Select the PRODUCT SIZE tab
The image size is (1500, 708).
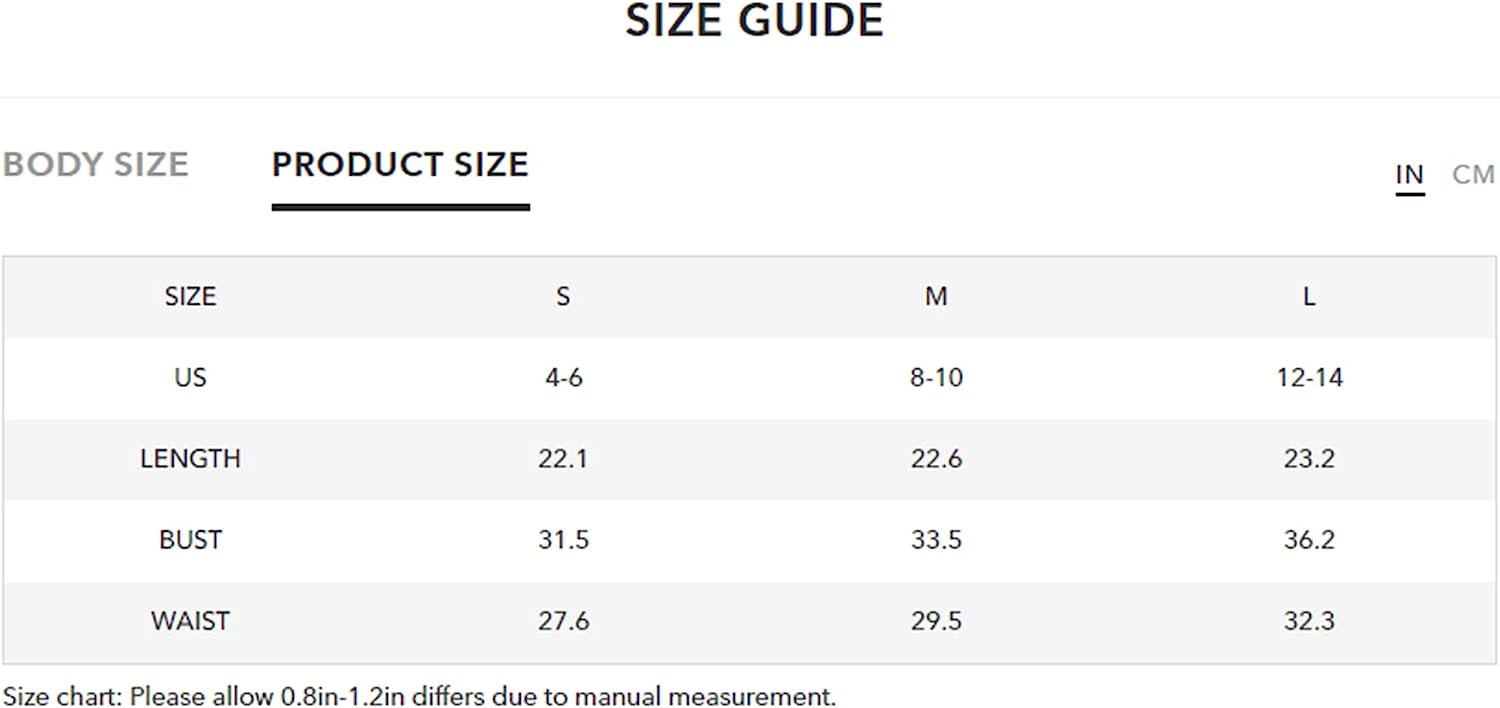point(400,165)
